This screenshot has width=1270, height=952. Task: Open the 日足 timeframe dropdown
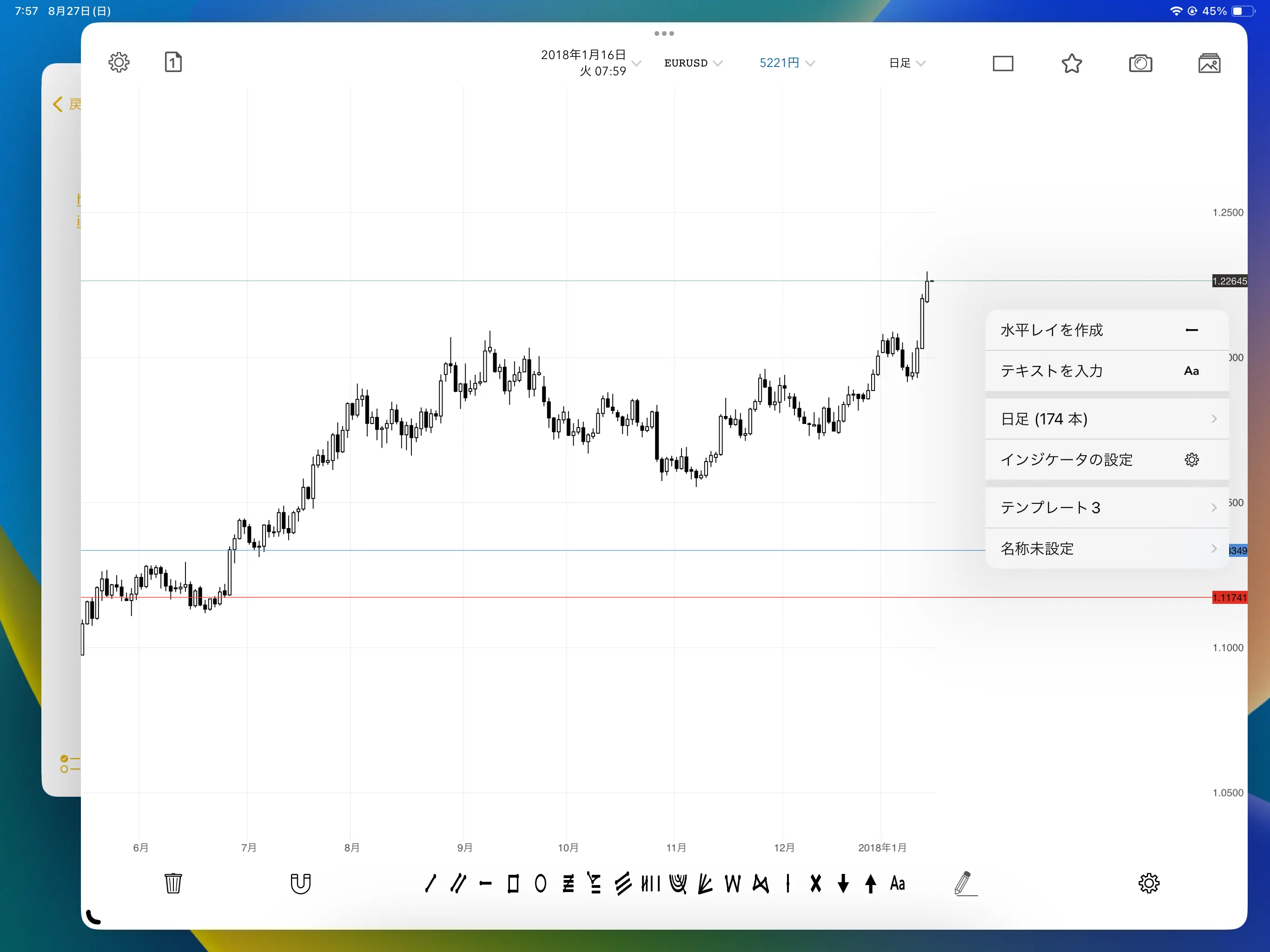(x=907, y=63)
